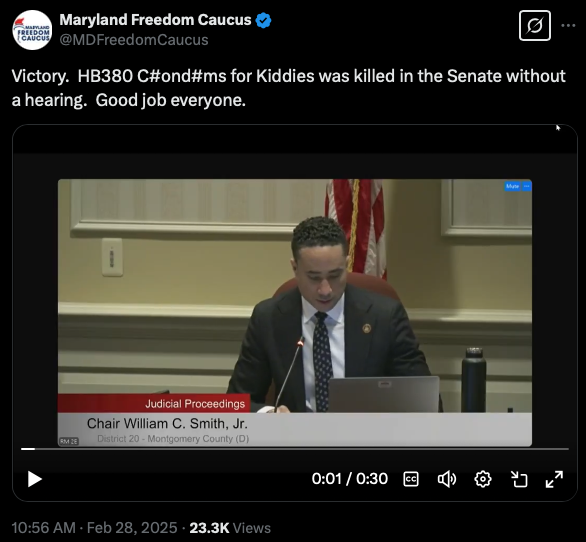Screen dimensions: 586x542
Task: Open the Maryland Freedom Caucus display name
Action: [155, 20]
